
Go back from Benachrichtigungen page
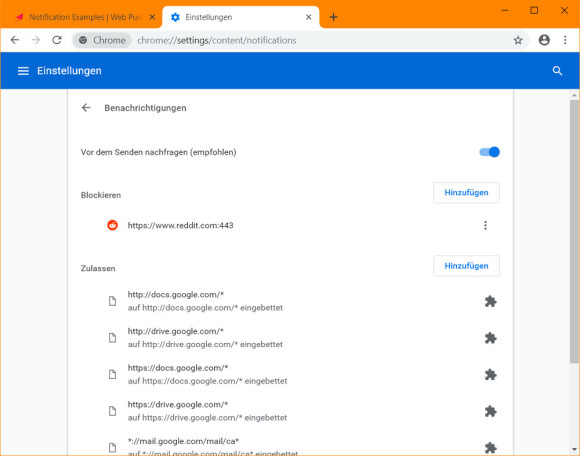[x=86, y=108]
